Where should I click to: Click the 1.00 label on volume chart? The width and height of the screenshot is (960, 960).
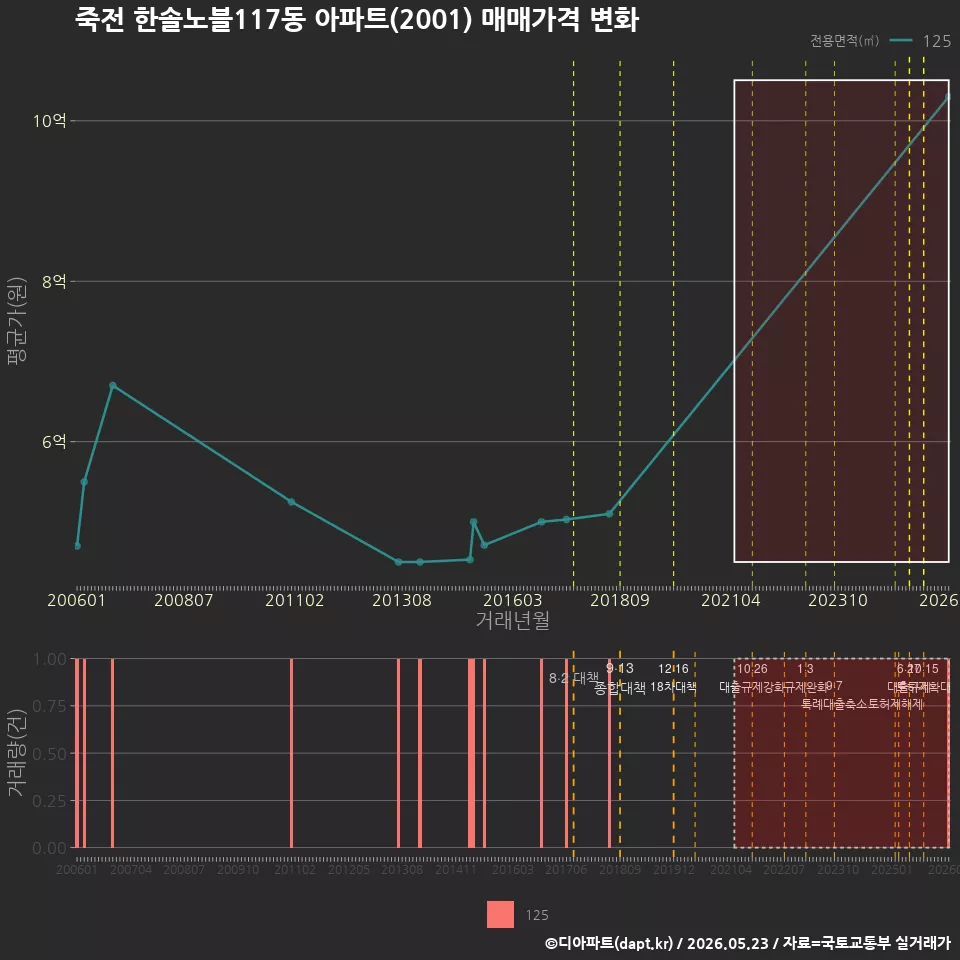click(x=49, y=659)
